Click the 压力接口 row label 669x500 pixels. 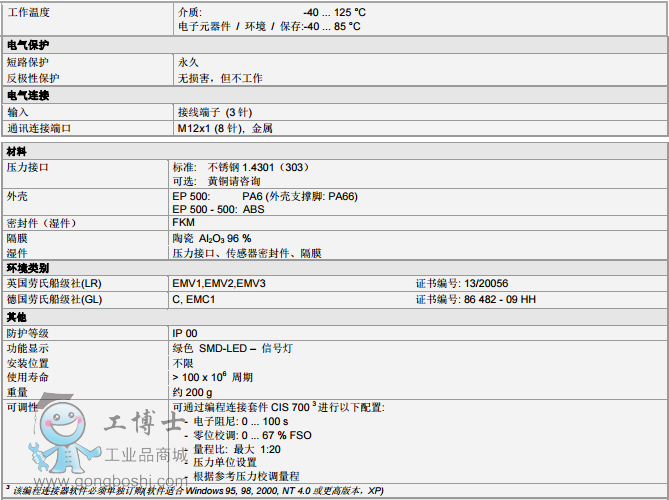point(28,166)
